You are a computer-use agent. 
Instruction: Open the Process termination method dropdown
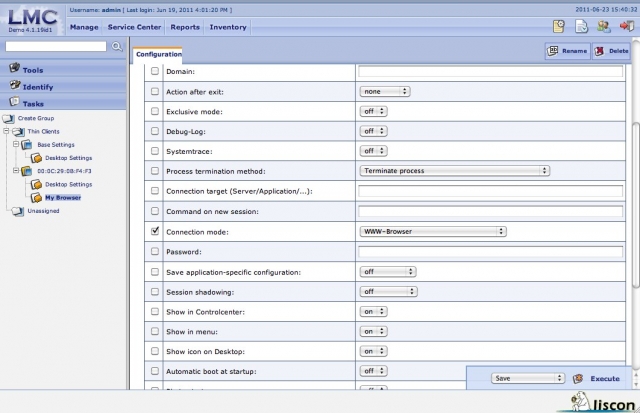pyautogui.click(x=454, y=171)
